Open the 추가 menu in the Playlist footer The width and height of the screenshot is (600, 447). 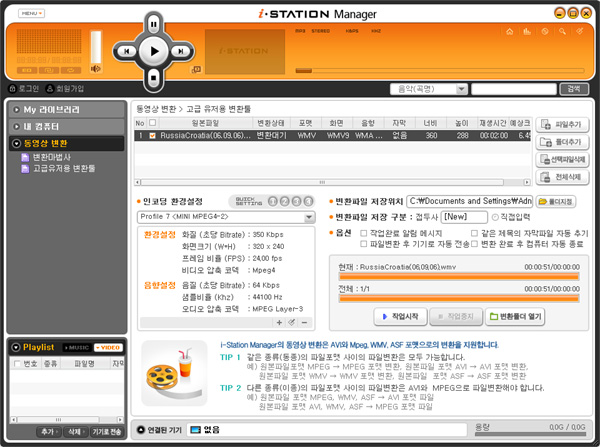[49, 432]
